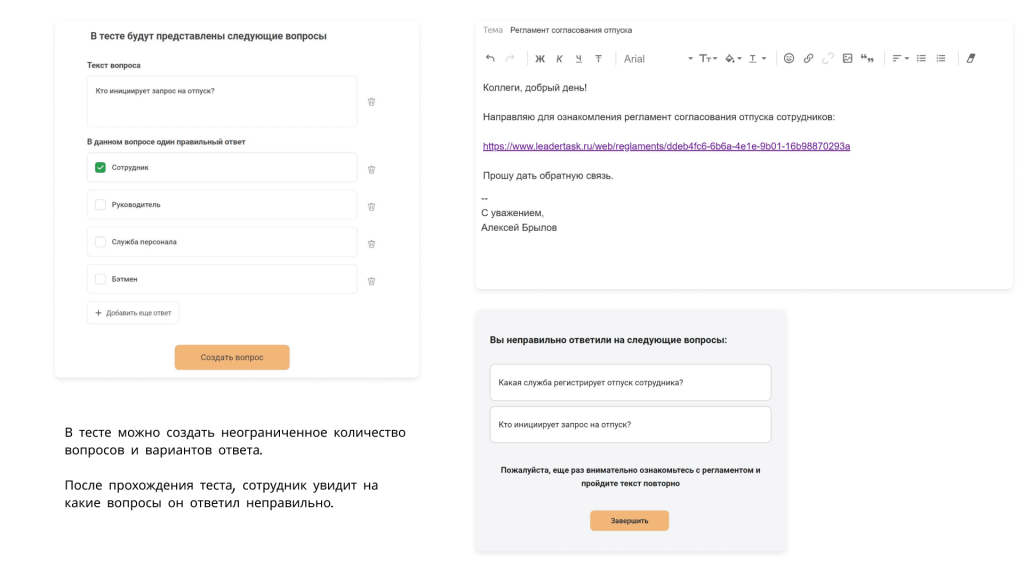This screenshot has width=1024, height=576.
Task: Open the Arial font family dropdown
Action: tap(660, 58)
